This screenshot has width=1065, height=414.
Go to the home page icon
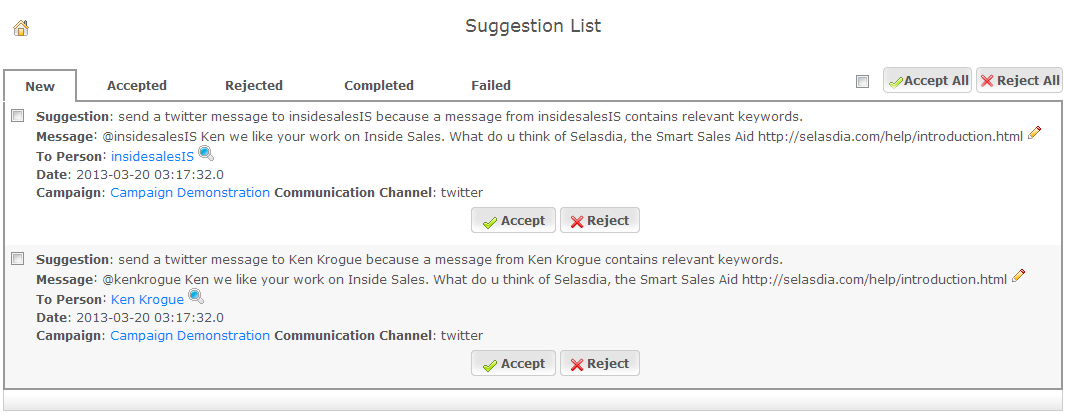pos(21,28)
